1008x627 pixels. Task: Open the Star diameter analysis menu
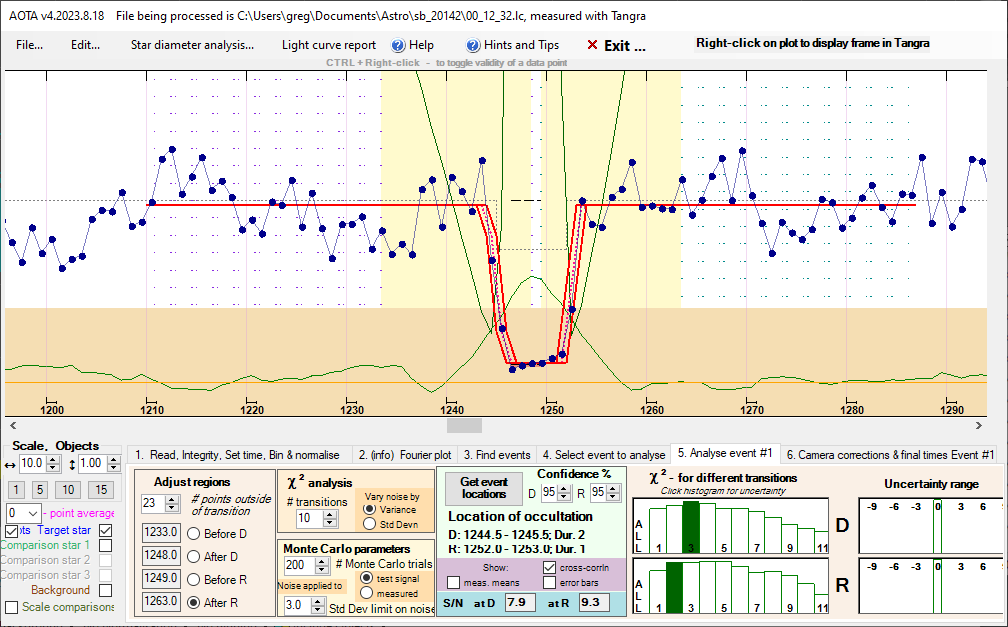pos(192,45)
